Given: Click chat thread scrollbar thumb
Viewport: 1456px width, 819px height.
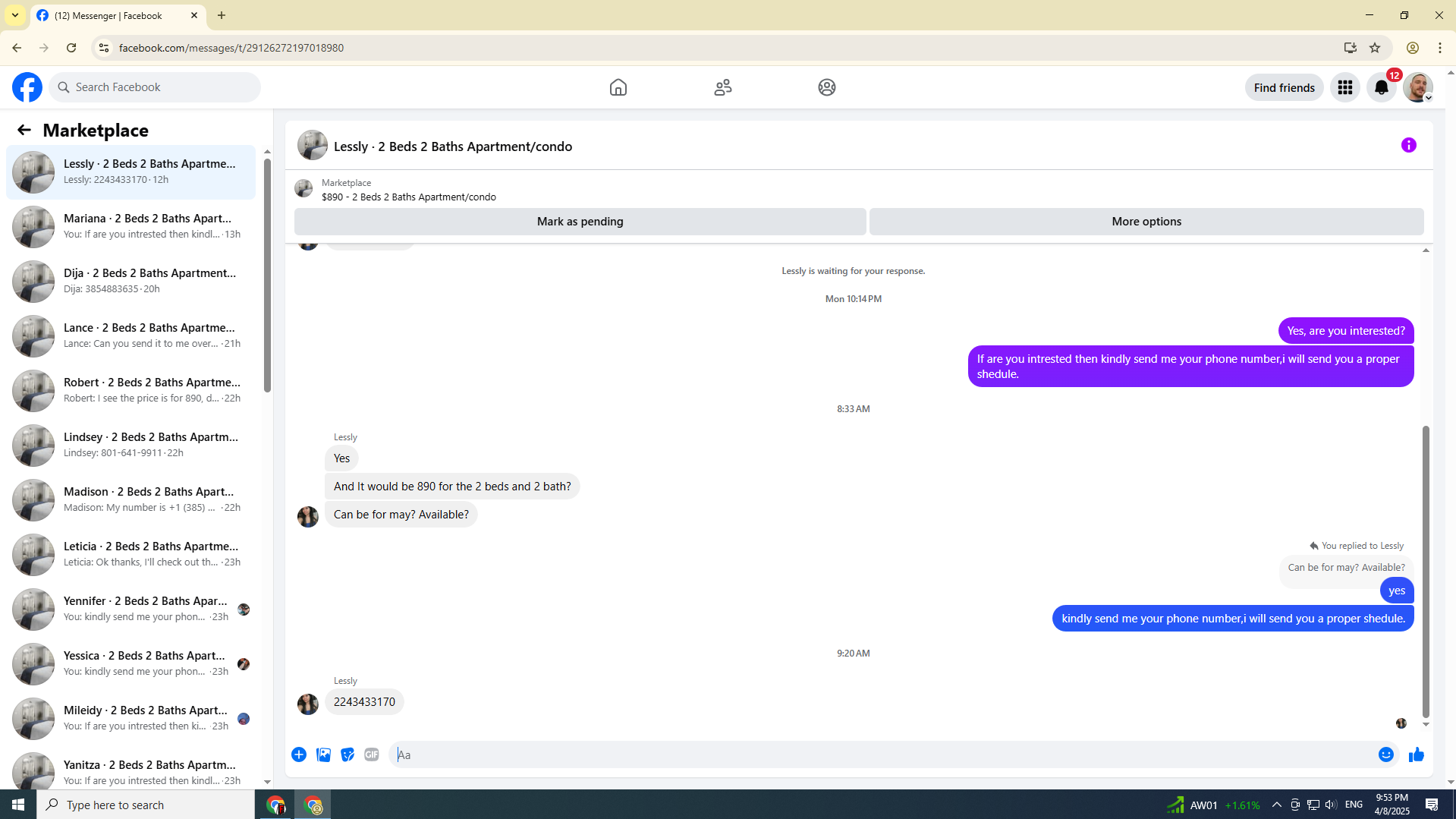Looking at the screenshot, I should click(x=1426, y=572).
